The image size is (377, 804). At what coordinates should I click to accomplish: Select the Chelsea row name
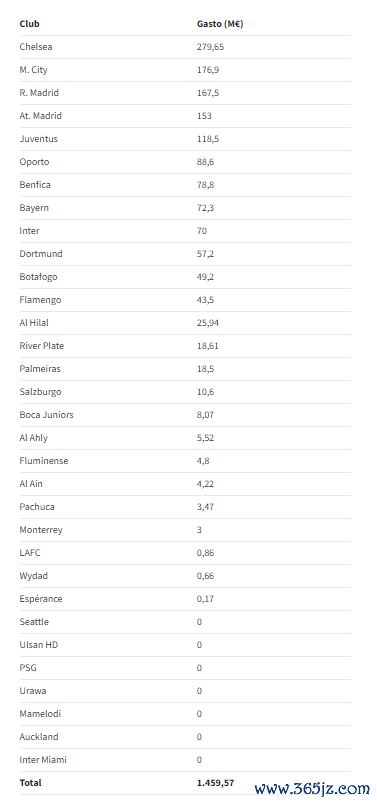(x=36, y=47)
